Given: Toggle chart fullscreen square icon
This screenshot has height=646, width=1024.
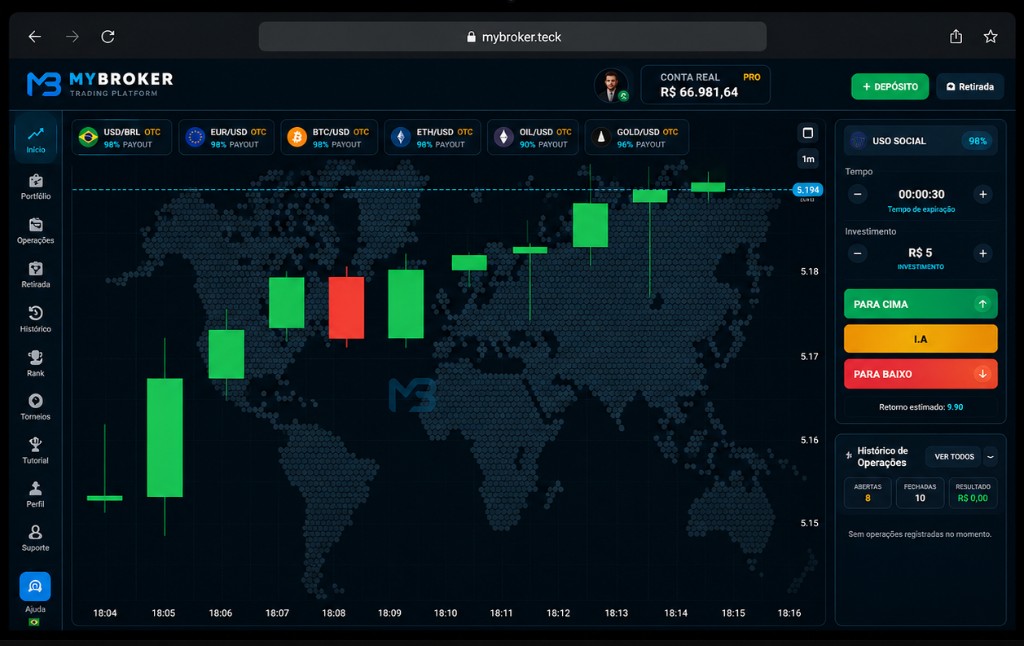Looking at the screenshot, I should tap(808, 133).
